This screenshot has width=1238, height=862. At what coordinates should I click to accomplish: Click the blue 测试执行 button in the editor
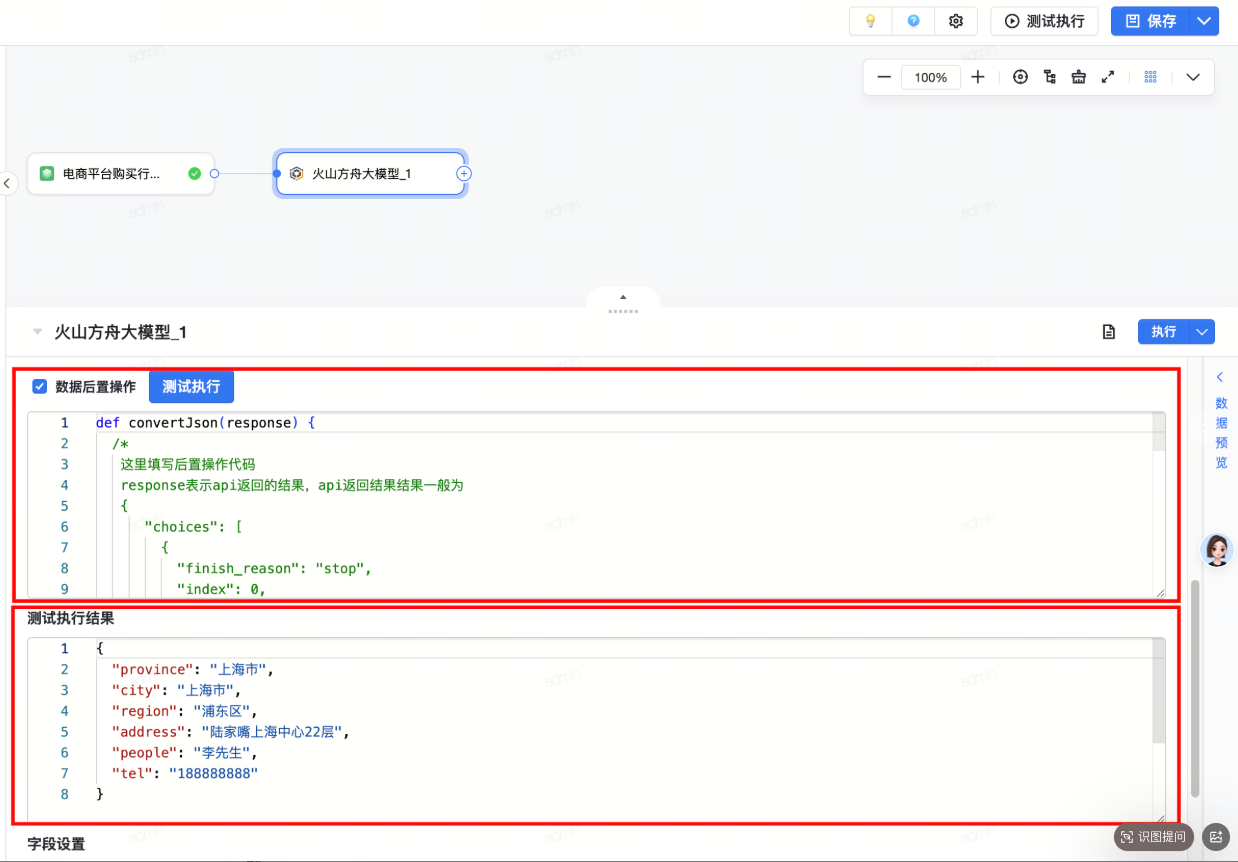click(x=191, y=387)
